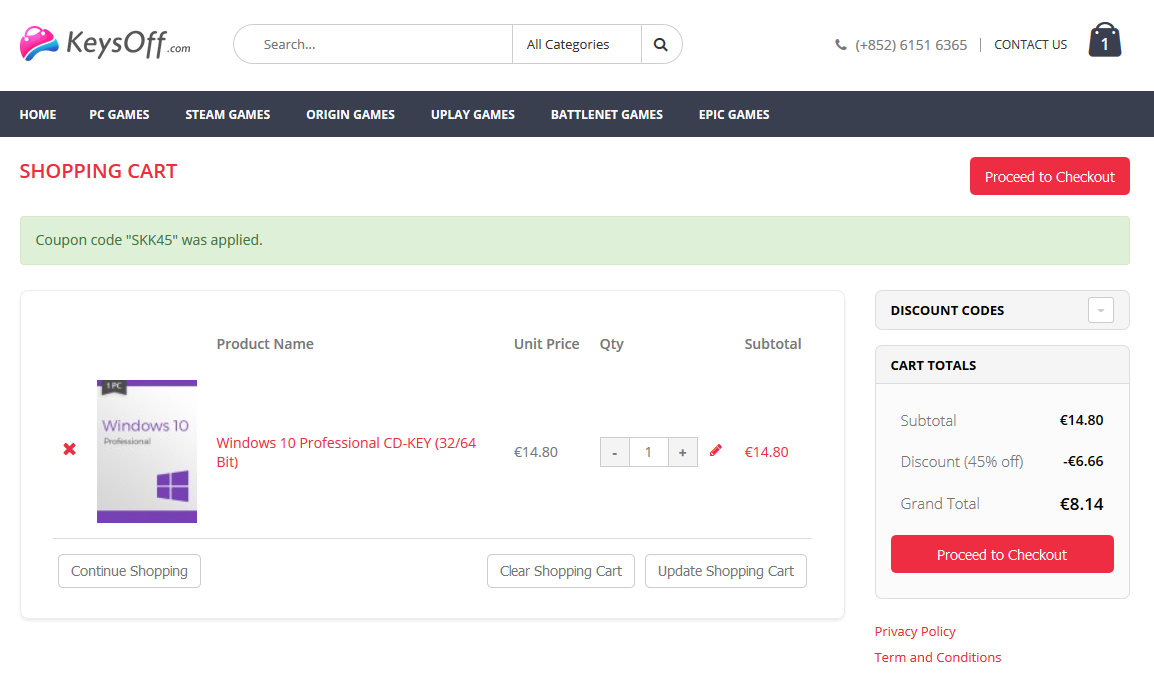Open the UPLAY GAMES menu
Screen dimensions: 1154x682
472,115
